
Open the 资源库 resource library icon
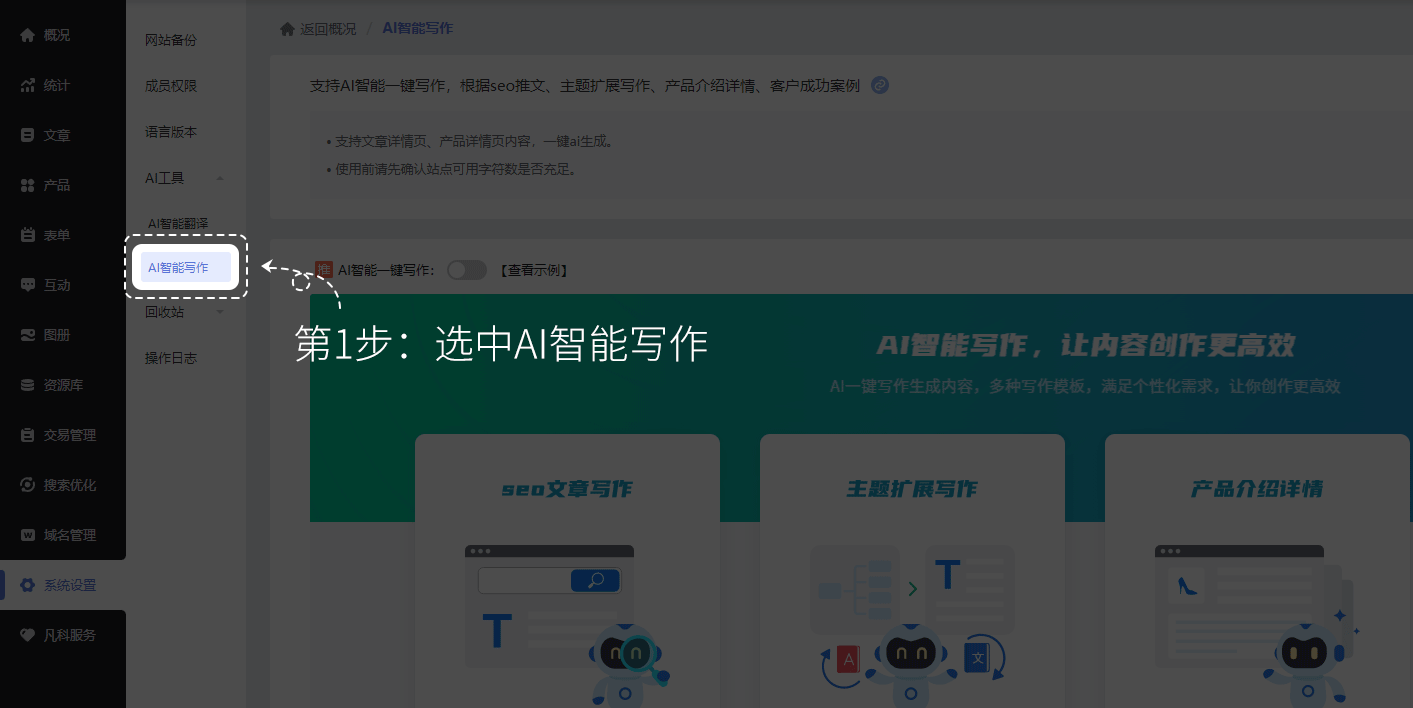click(28, 385)
